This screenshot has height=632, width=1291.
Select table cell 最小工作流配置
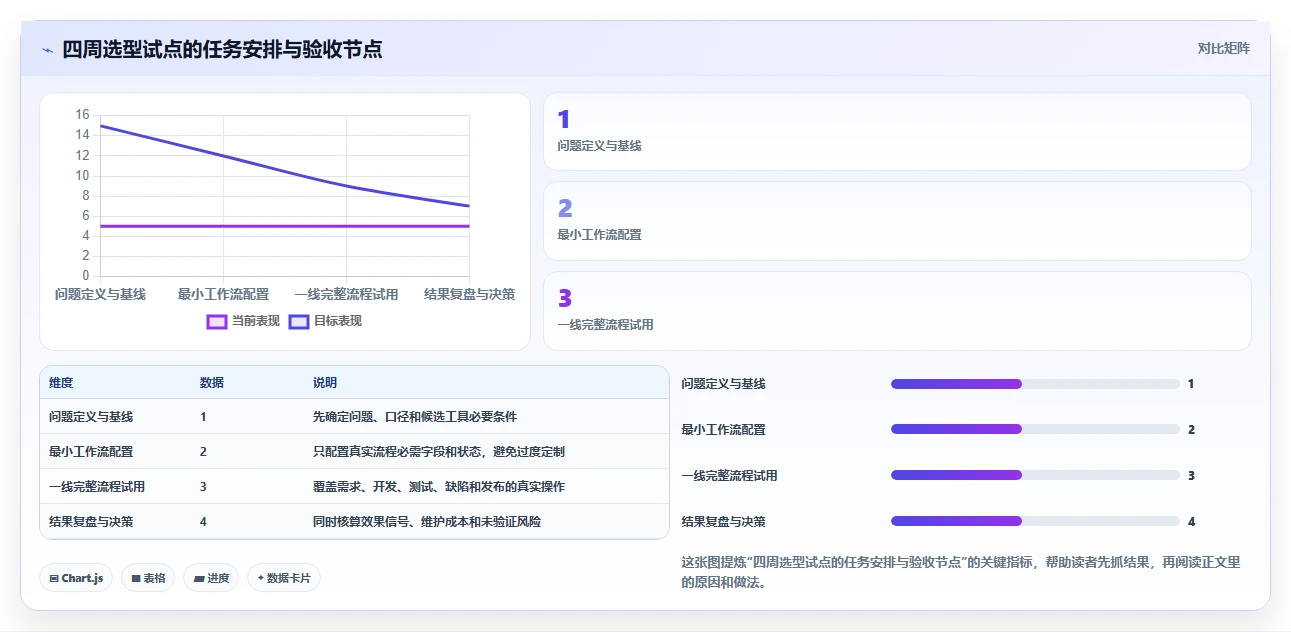click(91, 452)
